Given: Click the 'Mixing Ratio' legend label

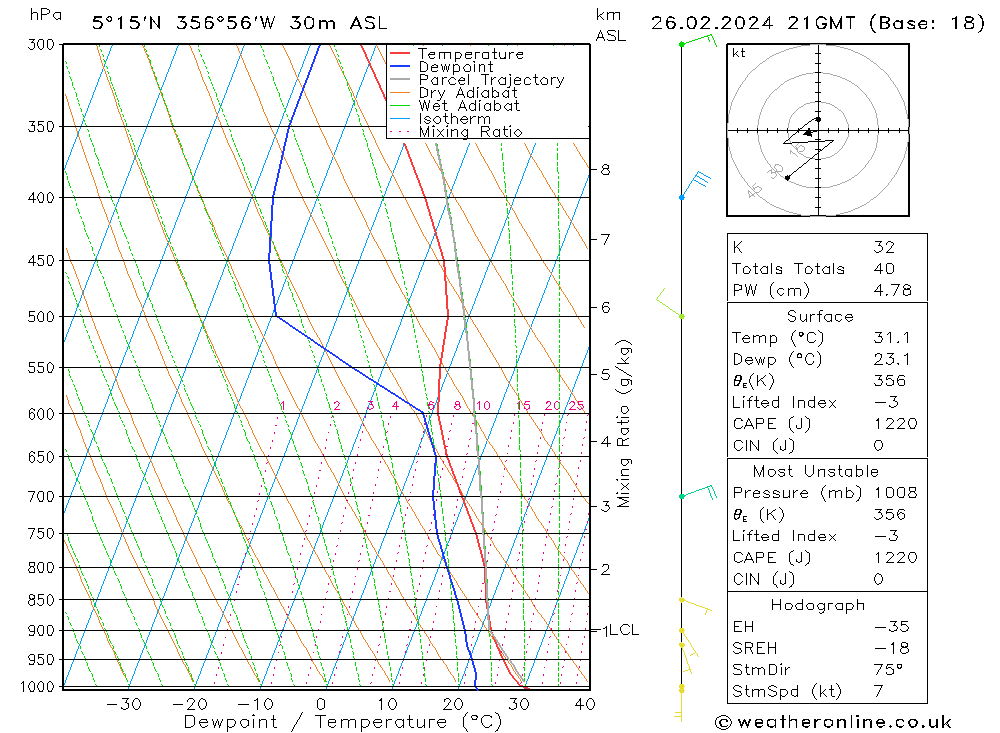Looking at the screenshot, I should [471, 132].
